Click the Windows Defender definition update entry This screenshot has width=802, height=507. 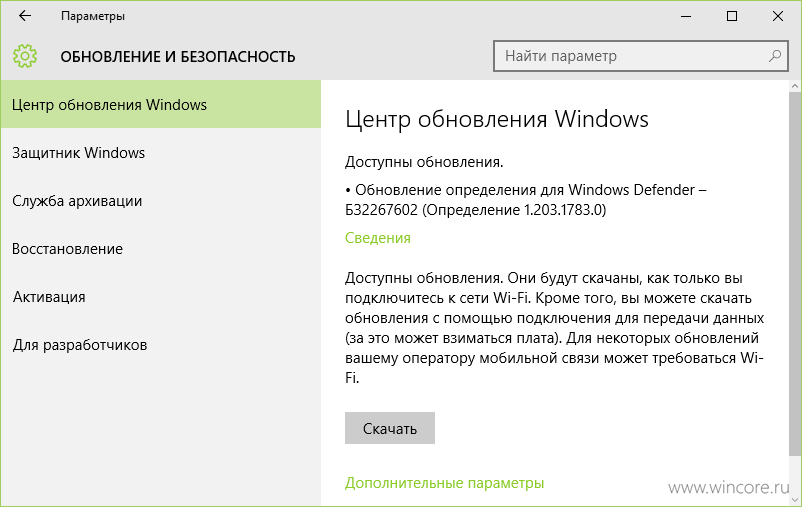coord(525,200)
